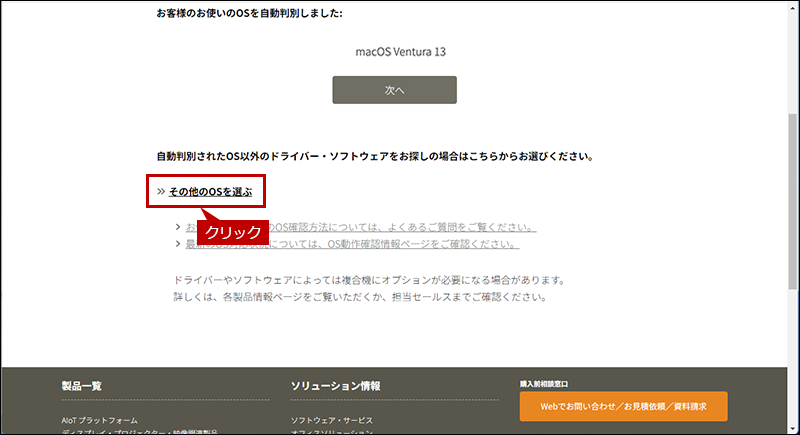
Task: Click the 自動判別されたOS以外 instruction text
Action: (x=376, y=157)
